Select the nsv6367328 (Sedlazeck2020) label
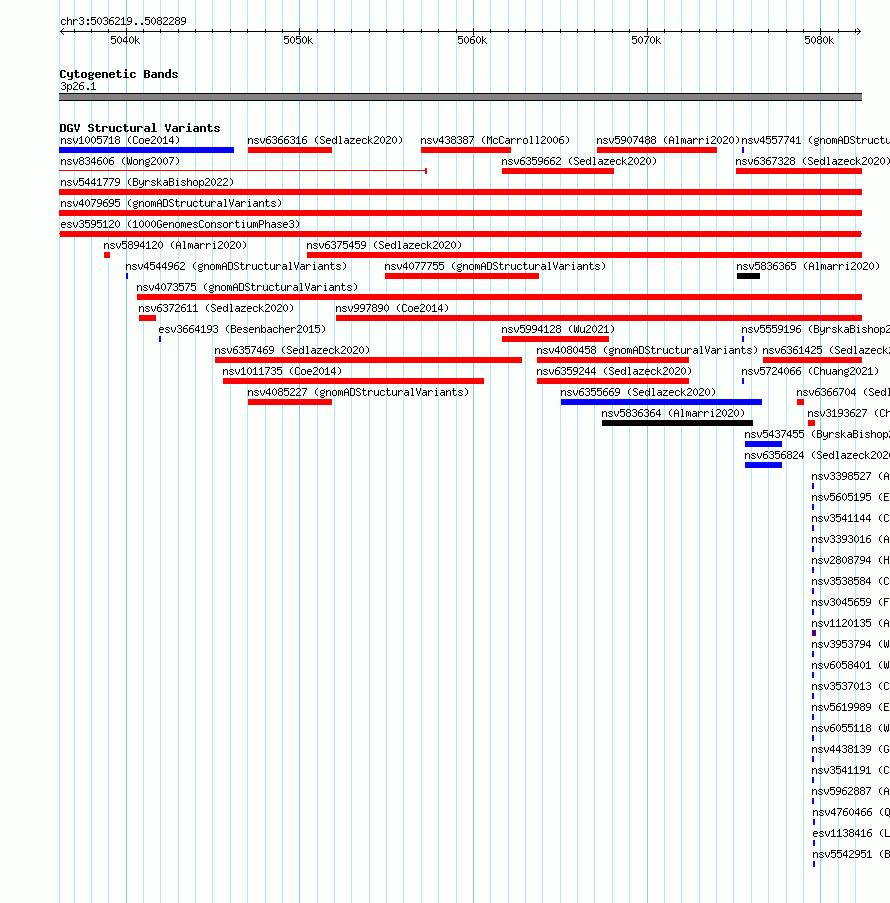Viewport: 890px width, 903px height. pos(812,161)
